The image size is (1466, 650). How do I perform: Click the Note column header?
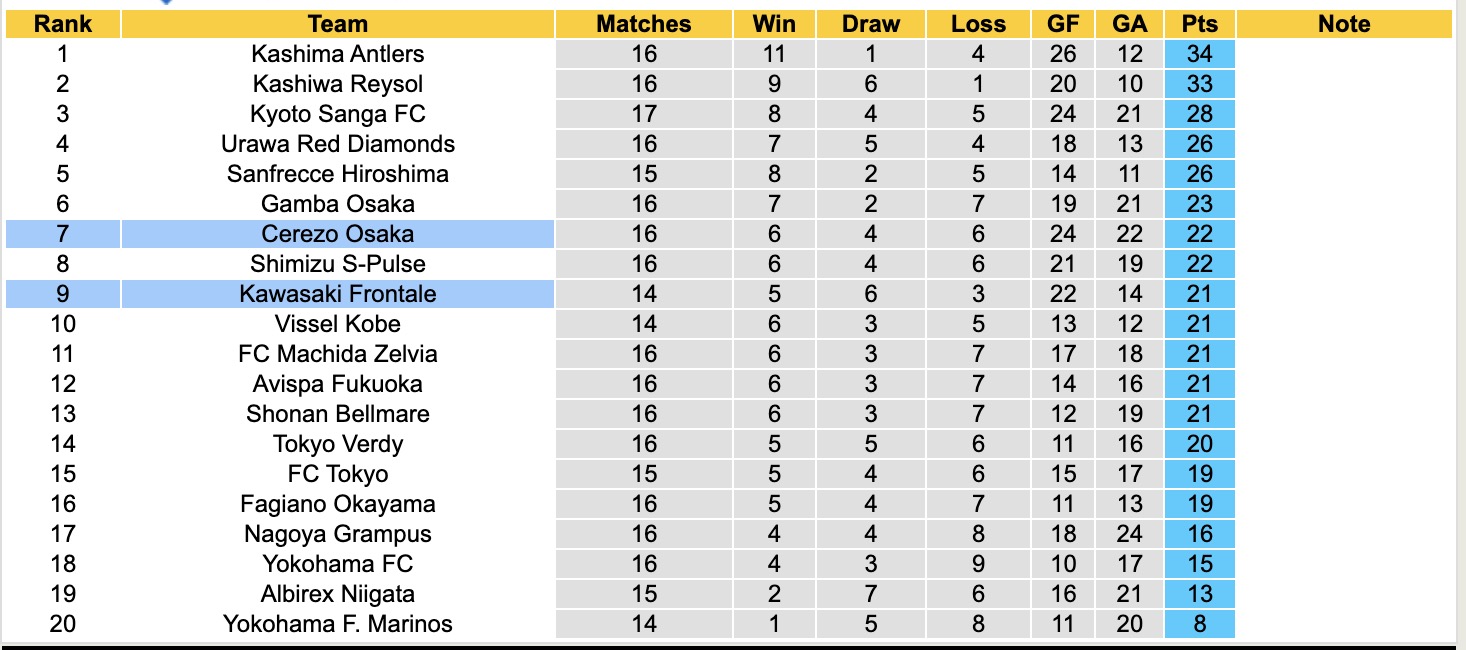point(1344,24)
